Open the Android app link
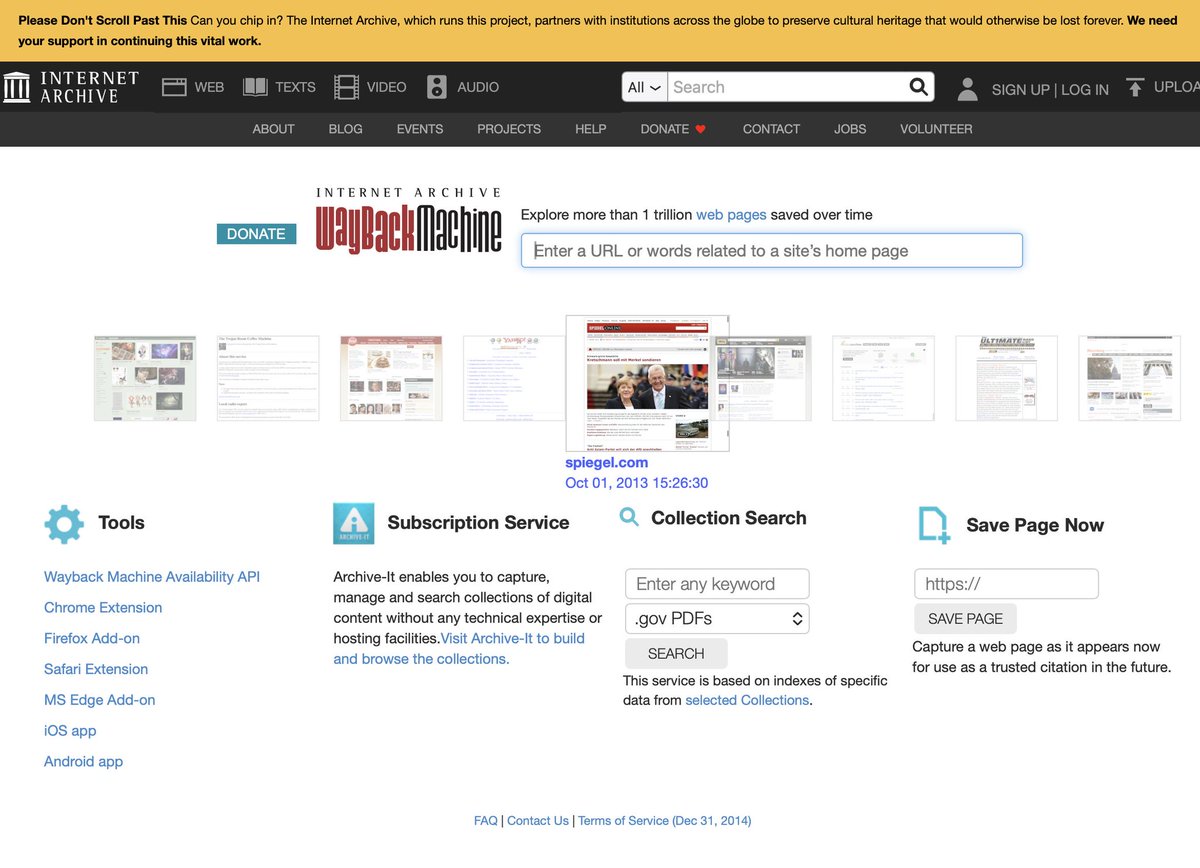The height and width of the screenshot is (868, 1200). pyautogui.click(x=83, y=762)
